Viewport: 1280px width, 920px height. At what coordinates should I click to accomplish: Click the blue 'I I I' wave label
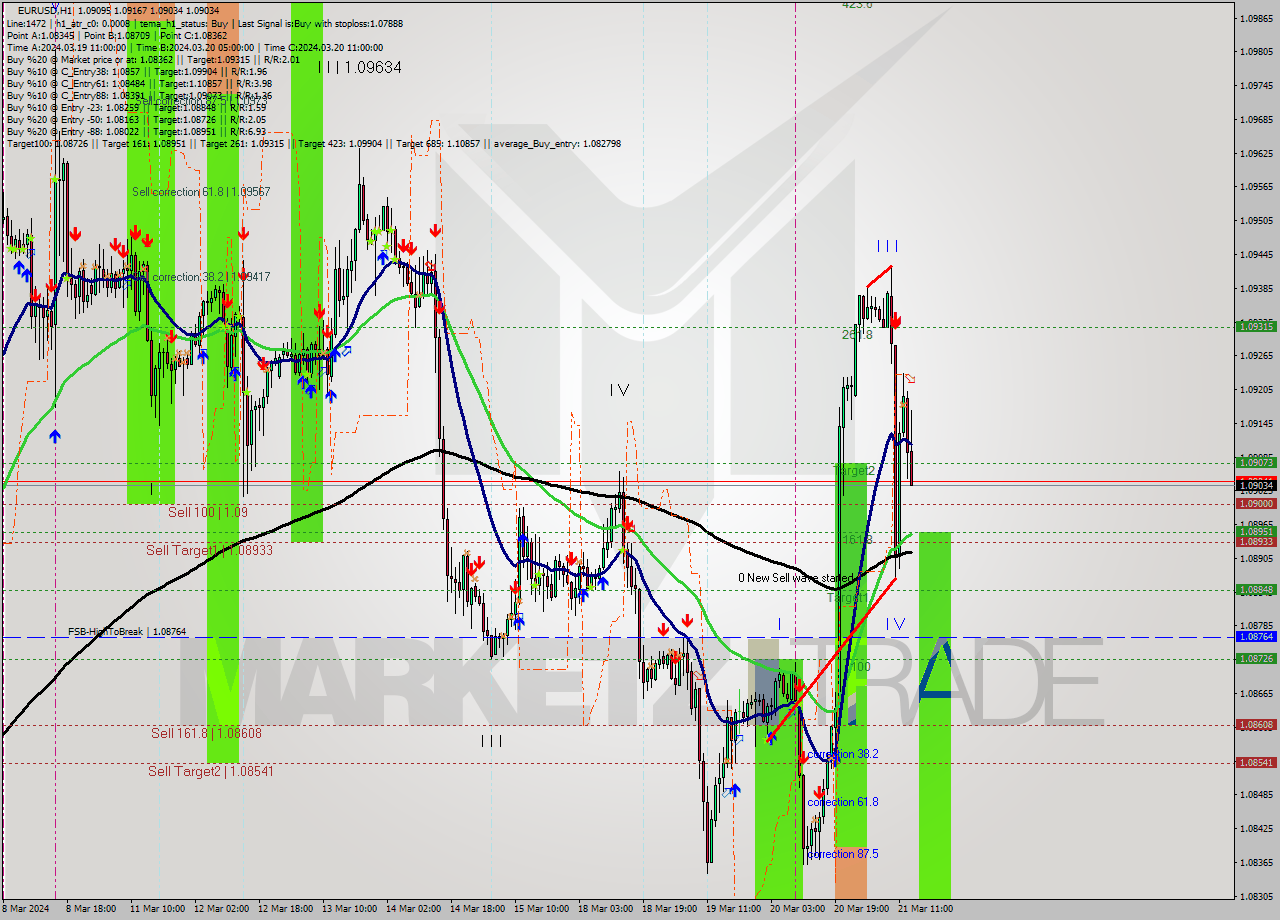(887, 246)
